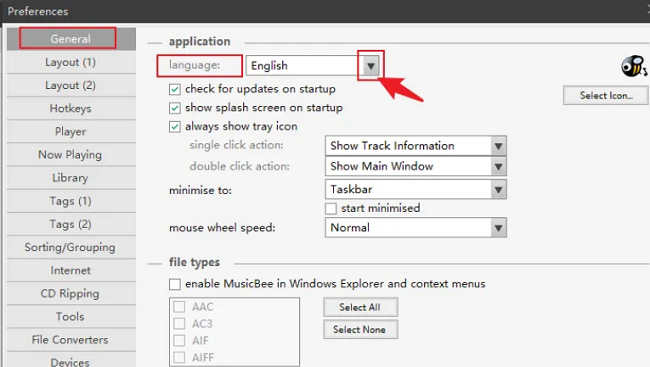
Task: Toggle check for updates on startup
Action: coord(175,89)
